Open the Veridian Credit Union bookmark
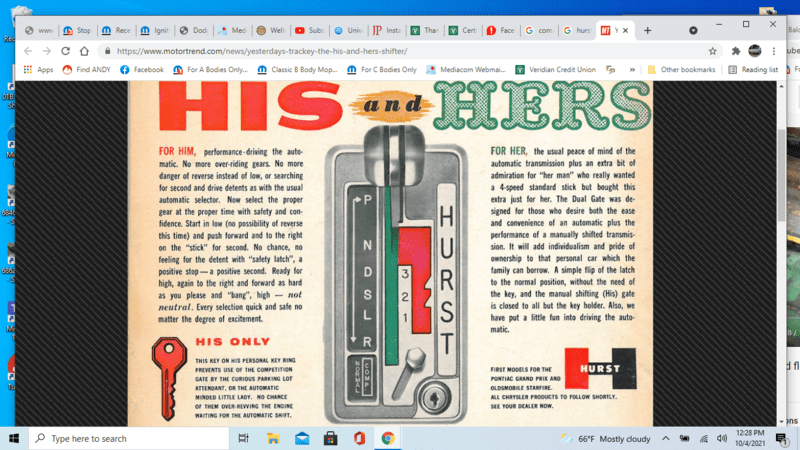The image size is (800, 450). (x=556, y=69)
